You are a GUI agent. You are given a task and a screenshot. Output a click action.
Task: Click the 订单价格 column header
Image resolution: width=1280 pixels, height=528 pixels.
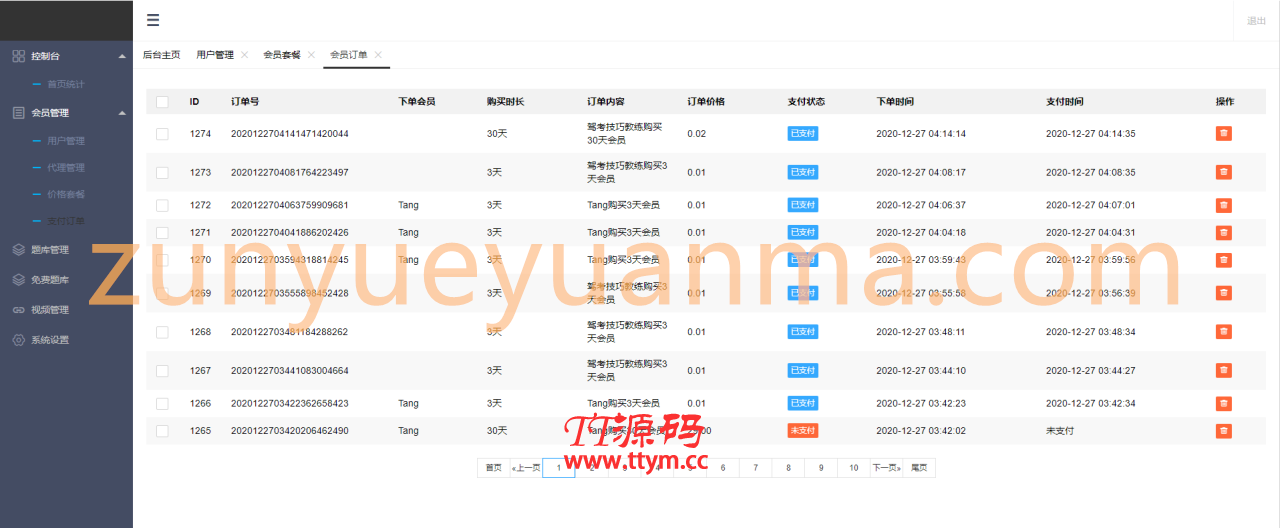[x=706, y=102]
